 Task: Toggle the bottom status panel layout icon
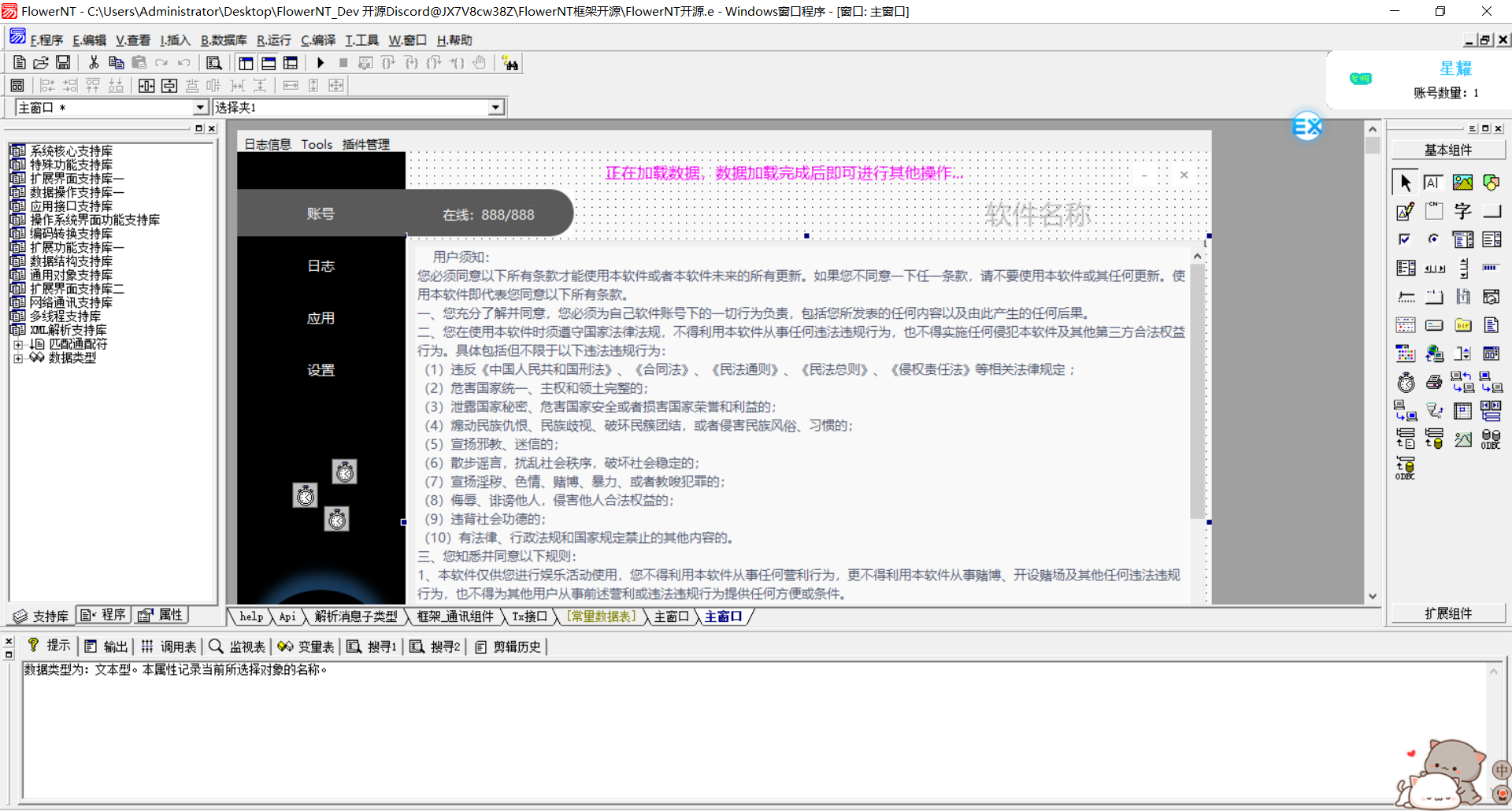click(269, 63)
